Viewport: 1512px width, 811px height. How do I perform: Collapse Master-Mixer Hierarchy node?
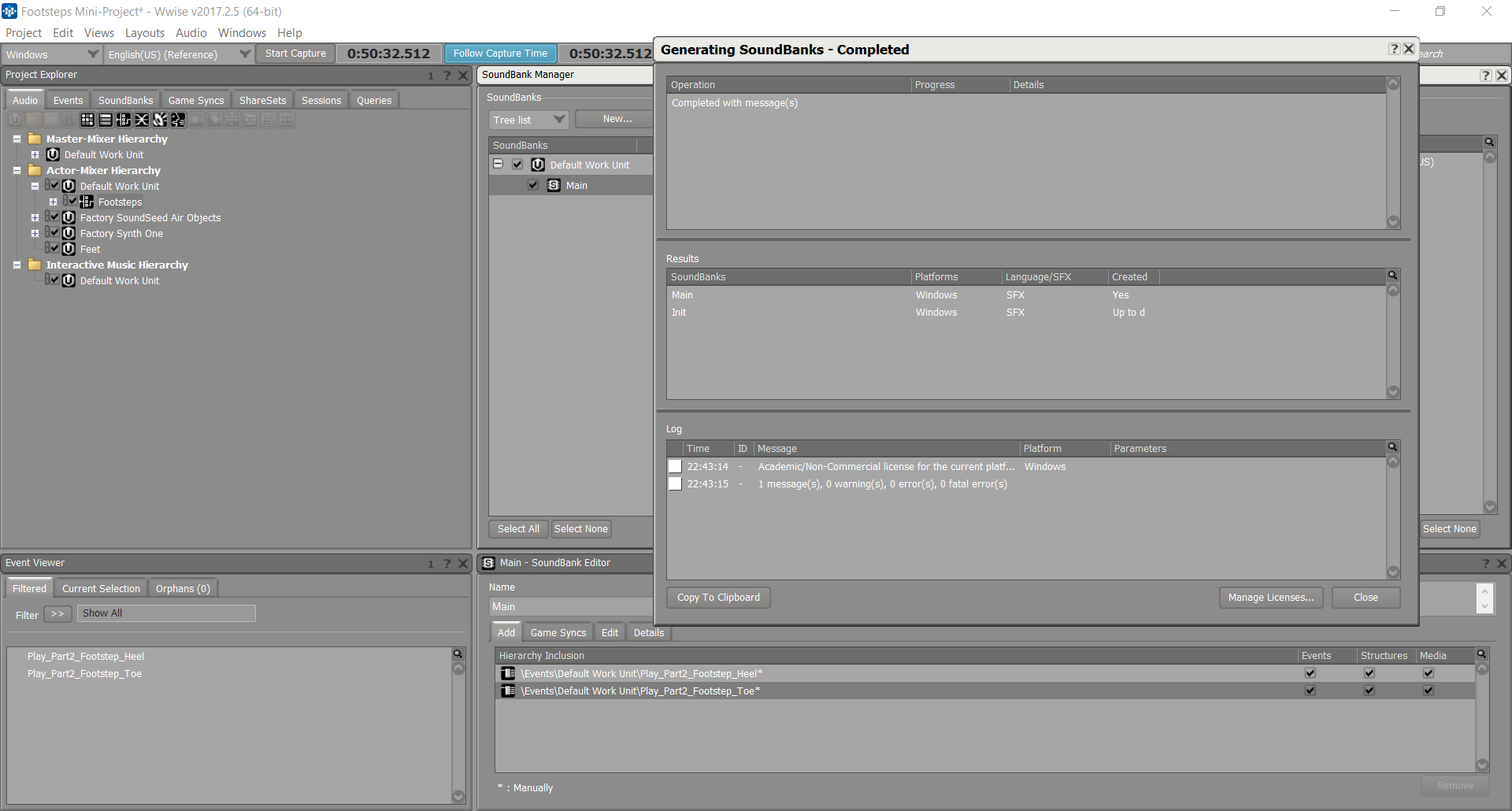click(17, 139)
